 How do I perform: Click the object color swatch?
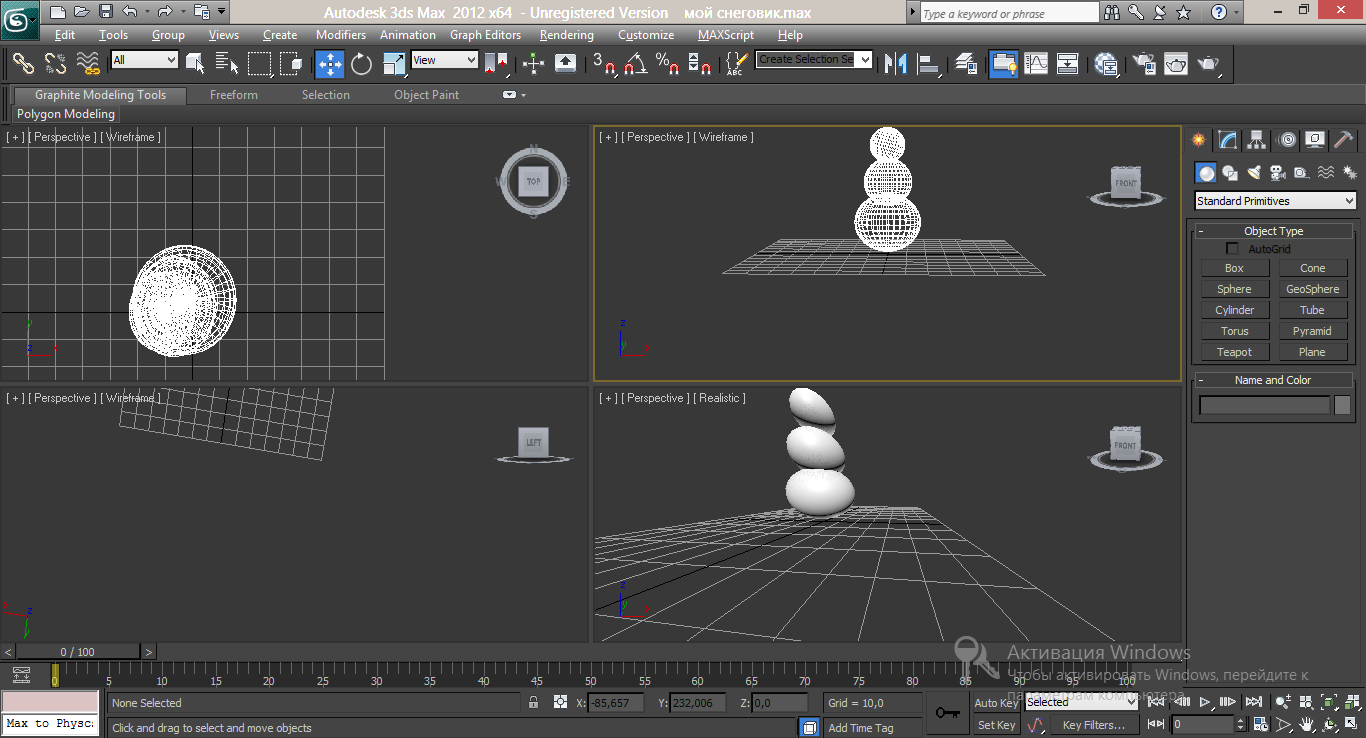click(1342, 405)
